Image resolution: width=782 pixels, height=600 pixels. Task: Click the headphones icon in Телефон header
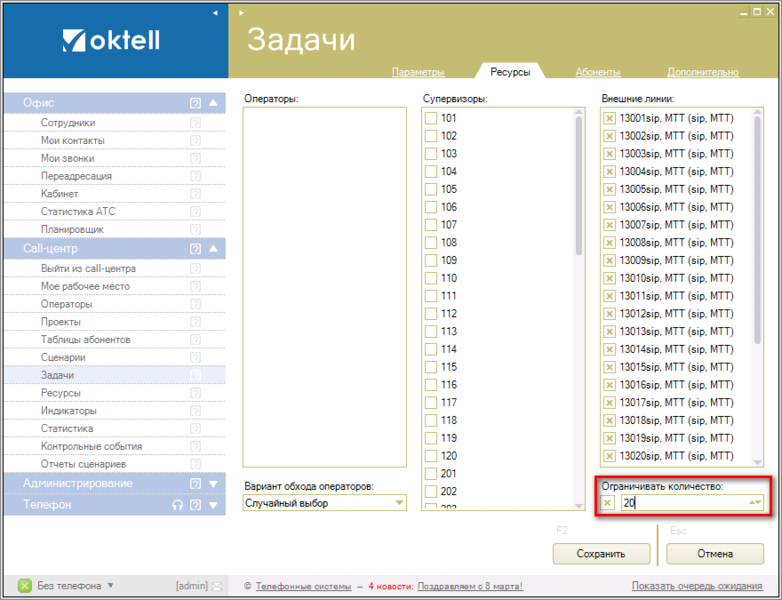coord(178,505)
